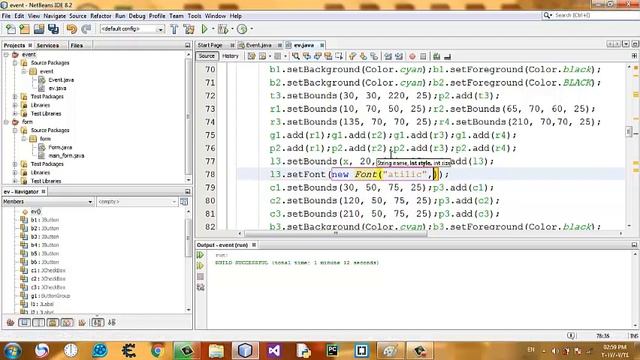Click the Debug Project toolbar icon
This screenshot has height=360, width=640.
(x=223, y=29)
